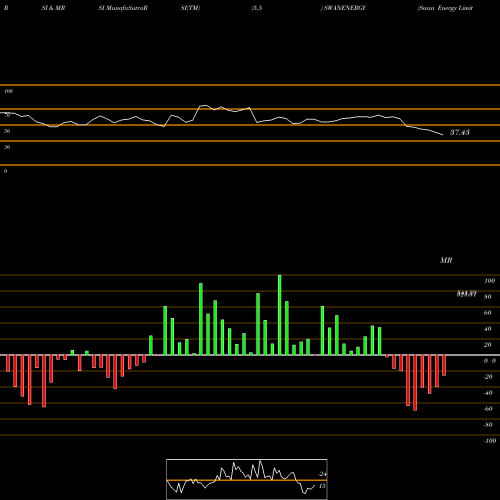Click the RSI axis label 30
500x500 pixels.
coord(7,147)
